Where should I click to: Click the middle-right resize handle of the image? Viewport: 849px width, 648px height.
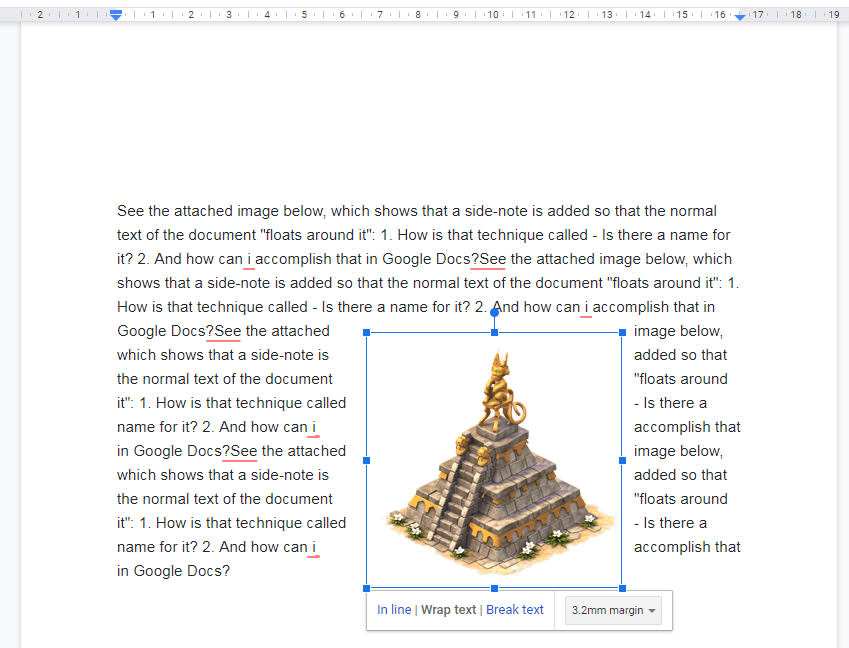tap(622, 460)
